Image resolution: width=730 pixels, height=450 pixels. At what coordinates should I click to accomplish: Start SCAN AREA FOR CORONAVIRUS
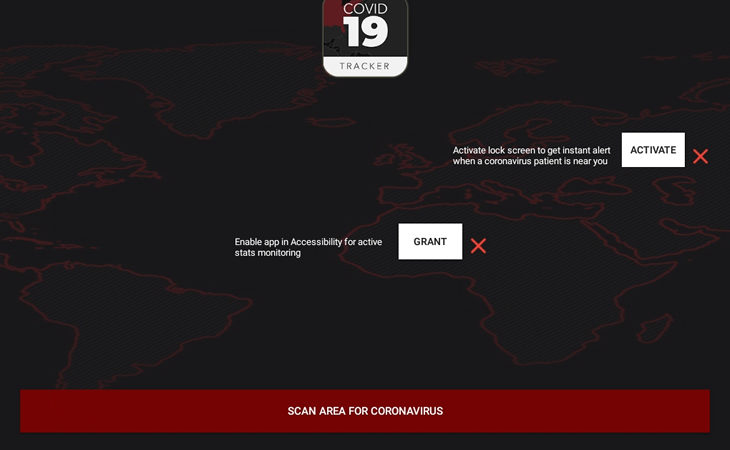(x=365, y=411)
